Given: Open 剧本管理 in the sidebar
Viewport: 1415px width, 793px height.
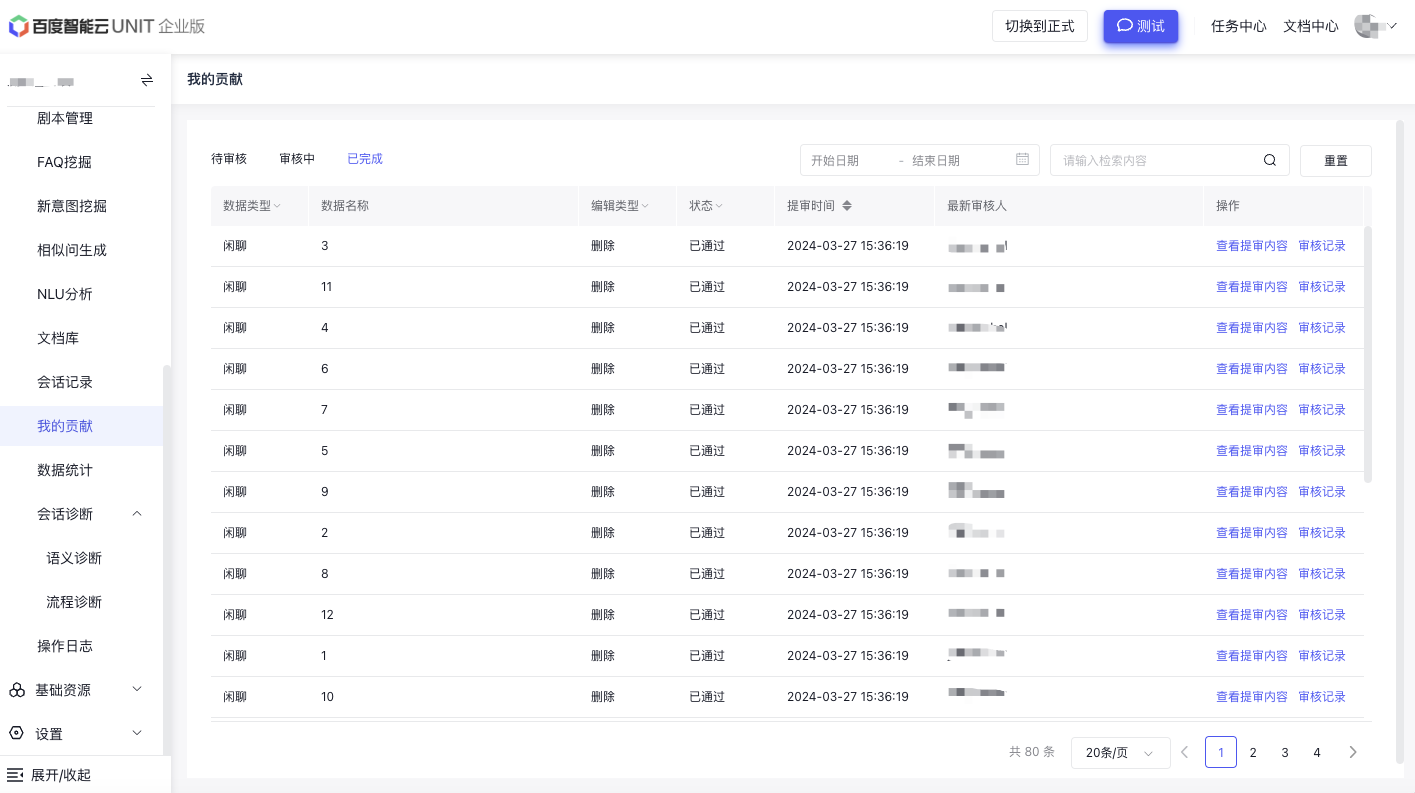Looking at the screenshot, I should tap(65, 118).
